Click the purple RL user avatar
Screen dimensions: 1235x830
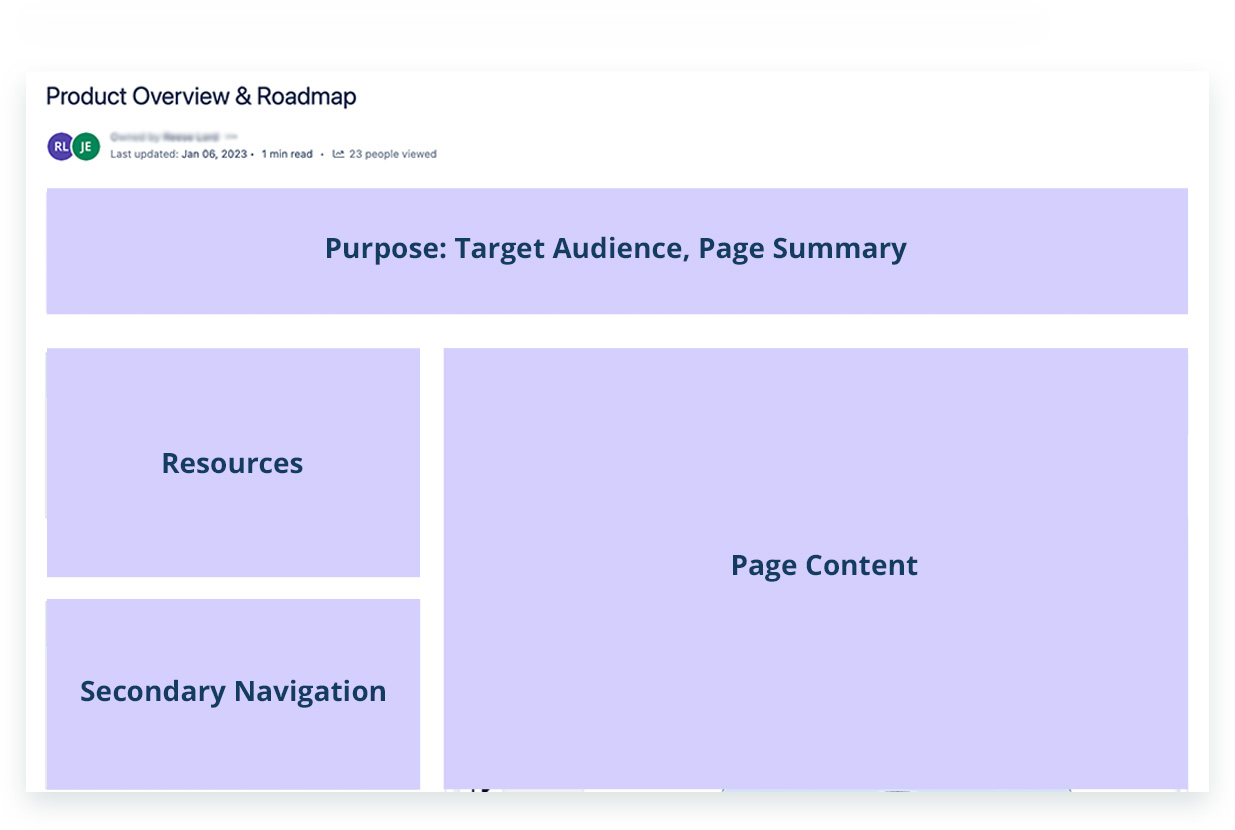coord(61,147)
